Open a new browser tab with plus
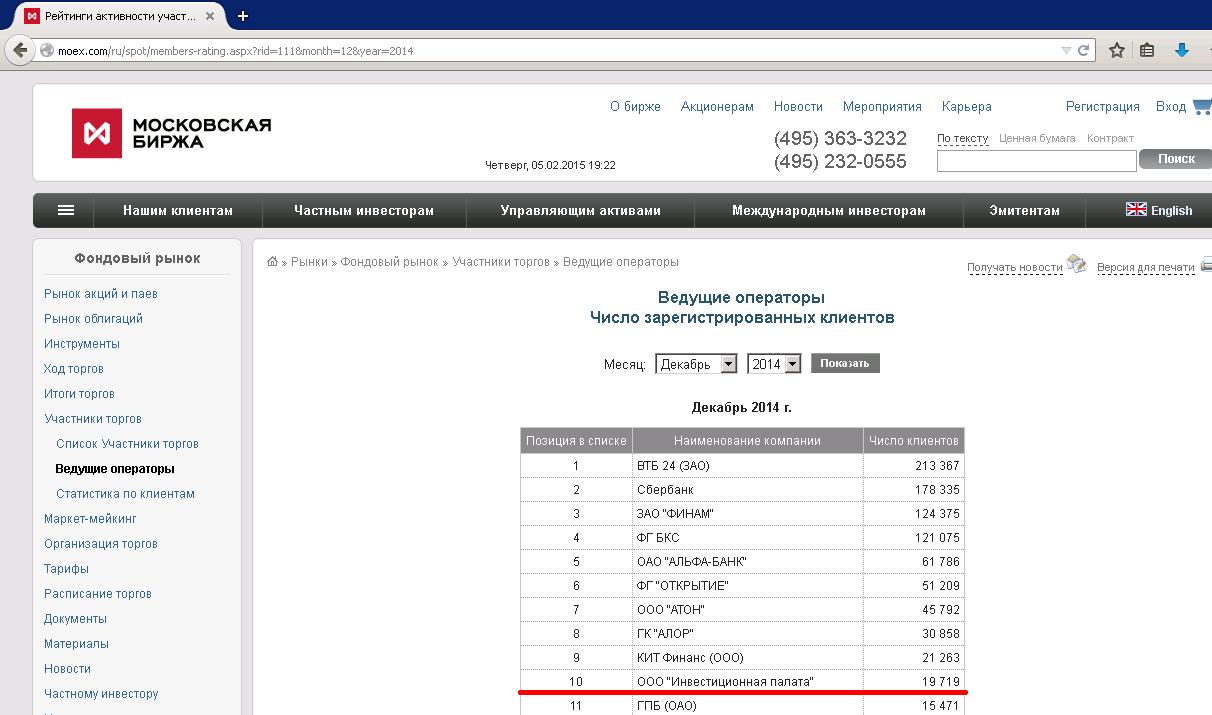1212x715 pixels. [x=242, y=16]
